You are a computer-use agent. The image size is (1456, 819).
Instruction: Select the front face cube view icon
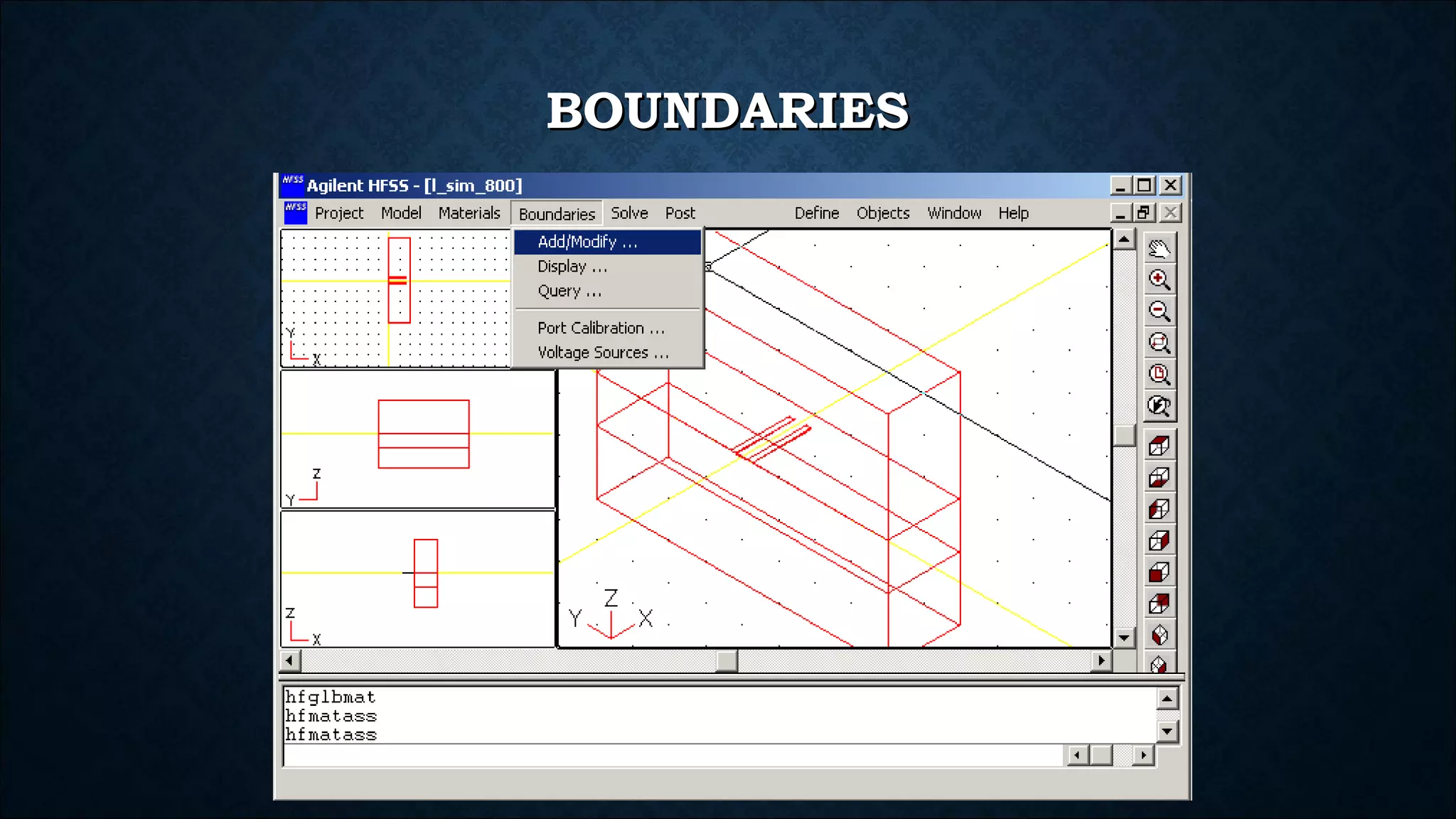click(1160, 572)
